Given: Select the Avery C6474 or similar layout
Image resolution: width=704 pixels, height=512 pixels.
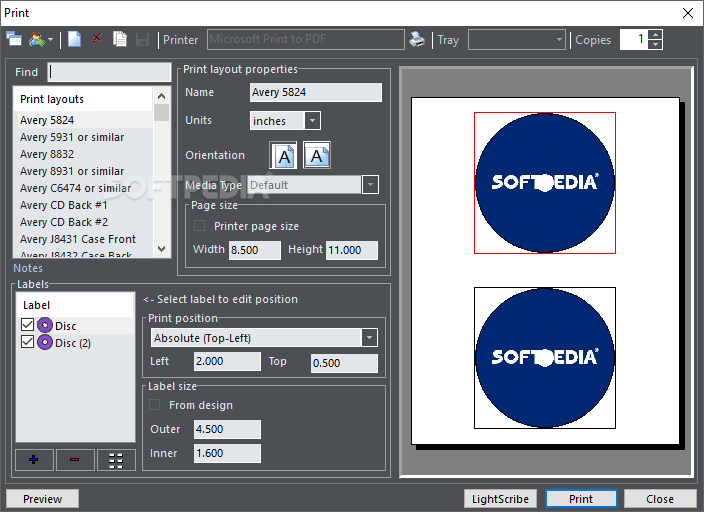Looking at the screenshot, I should click(x=83, y=188).
